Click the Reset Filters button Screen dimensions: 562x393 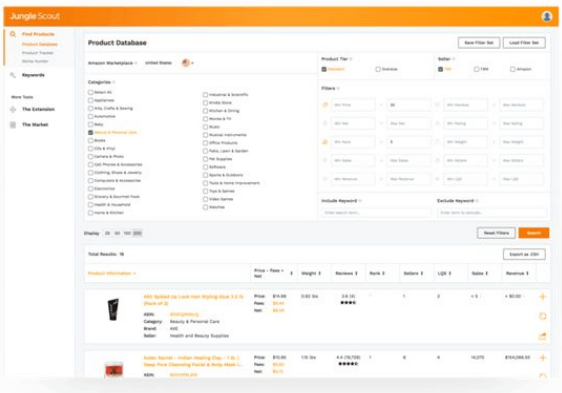pos(496,233)
